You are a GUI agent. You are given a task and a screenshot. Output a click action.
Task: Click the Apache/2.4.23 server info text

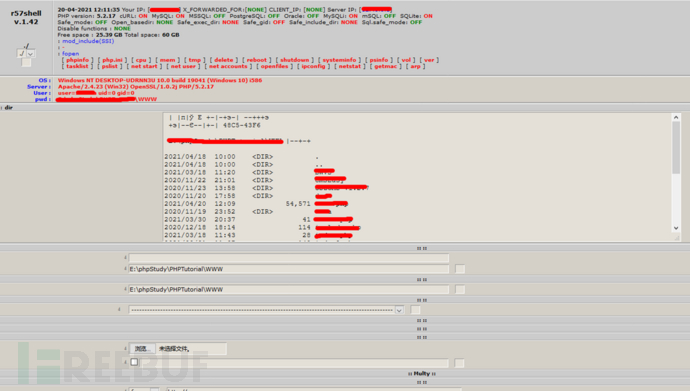click(x=136, y=87)
